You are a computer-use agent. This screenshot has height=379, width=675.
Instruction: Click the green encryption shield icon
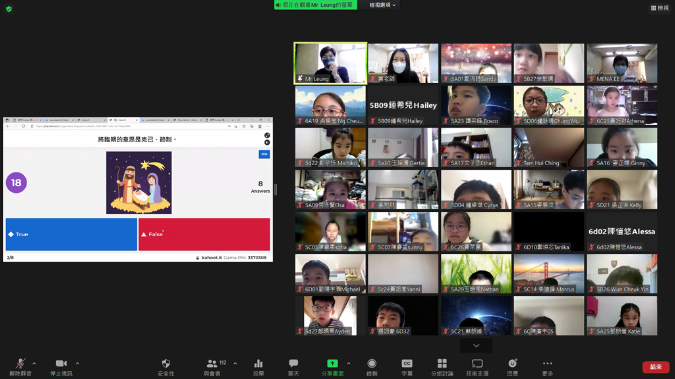pyautogui.click(x=9, y=9)
